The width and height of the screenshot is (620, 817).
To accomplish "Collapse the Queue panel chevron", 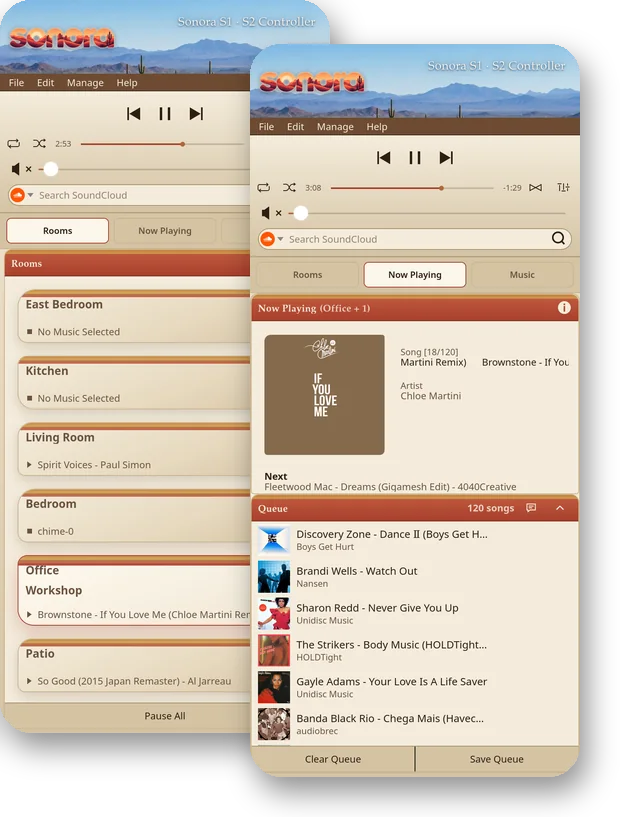I will point(560,507).
